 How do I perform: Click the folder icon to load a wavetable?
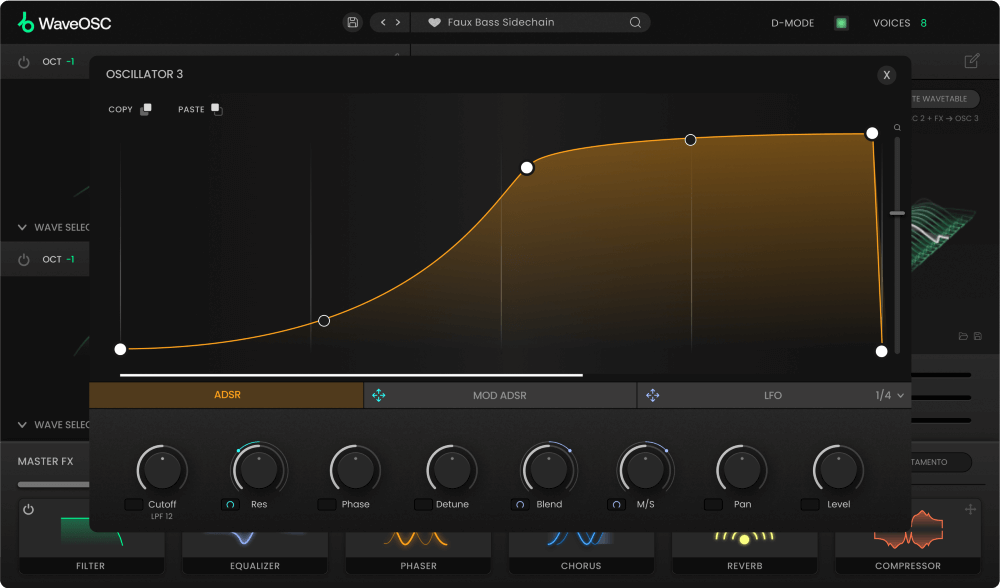point(961,336)
